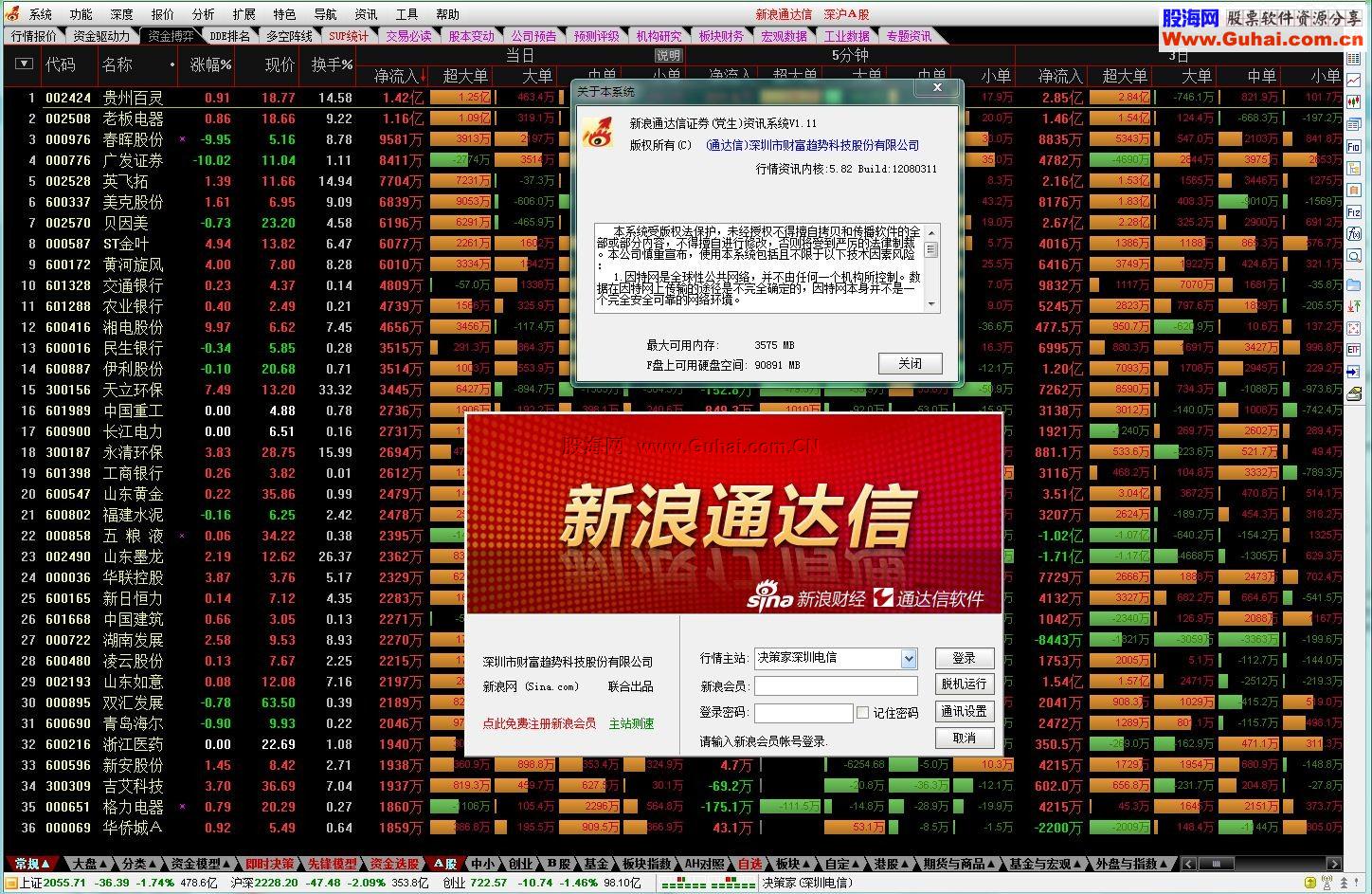1372x894 pixels.
Task: Select the small icon before 上证 in status bar
Action: (x=10, y=883)
